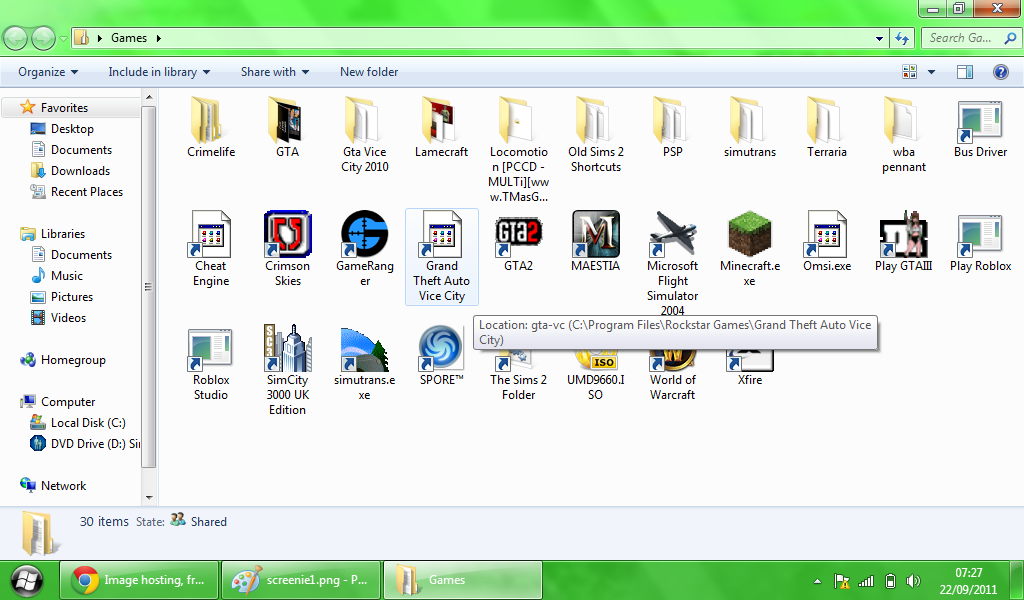
Task: Open Microsoft Flight Simulator 2004 shortcut
Action: pyautogui.click(x=672, y=235)
